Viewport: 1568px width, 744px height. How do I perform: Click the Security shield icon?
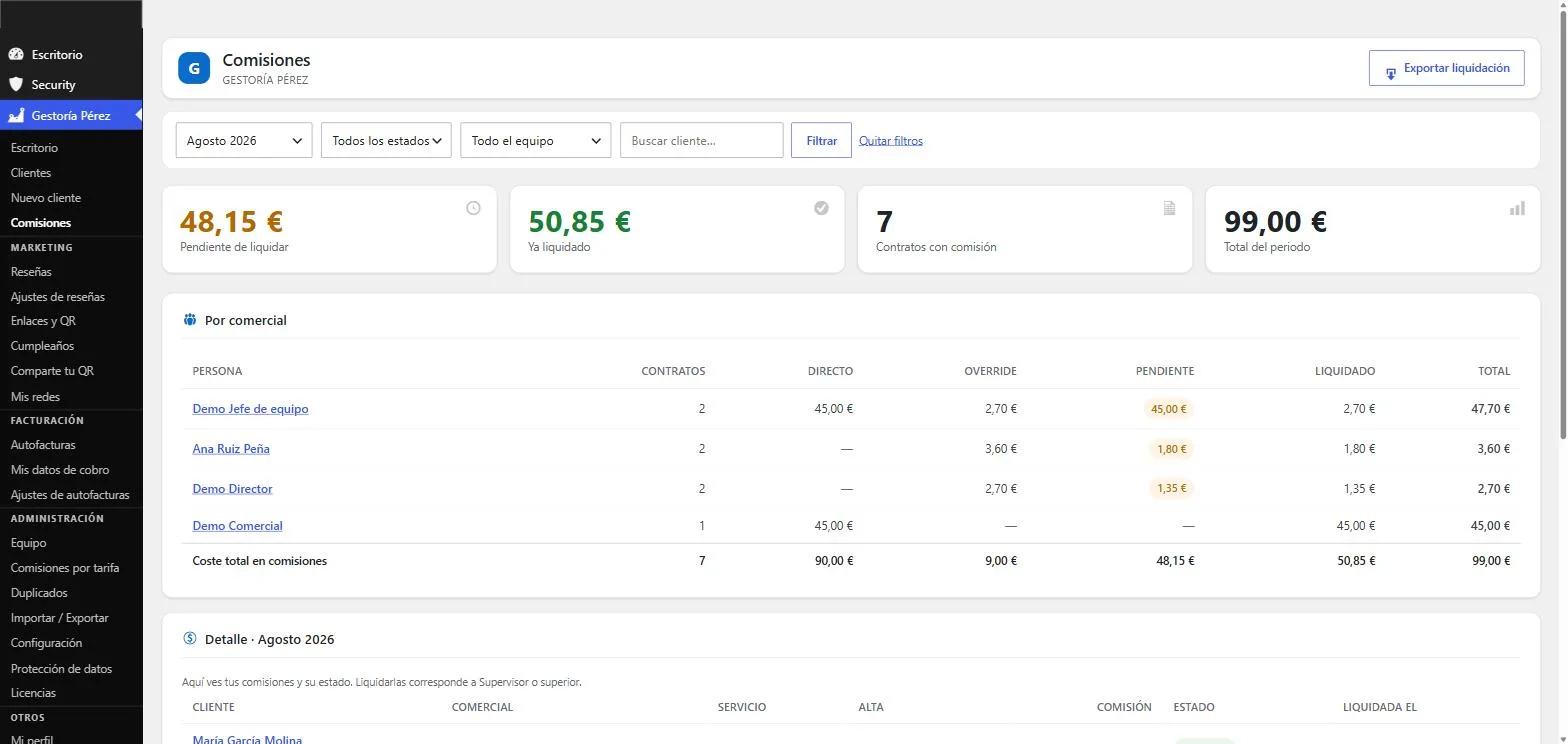coord(15,85)
